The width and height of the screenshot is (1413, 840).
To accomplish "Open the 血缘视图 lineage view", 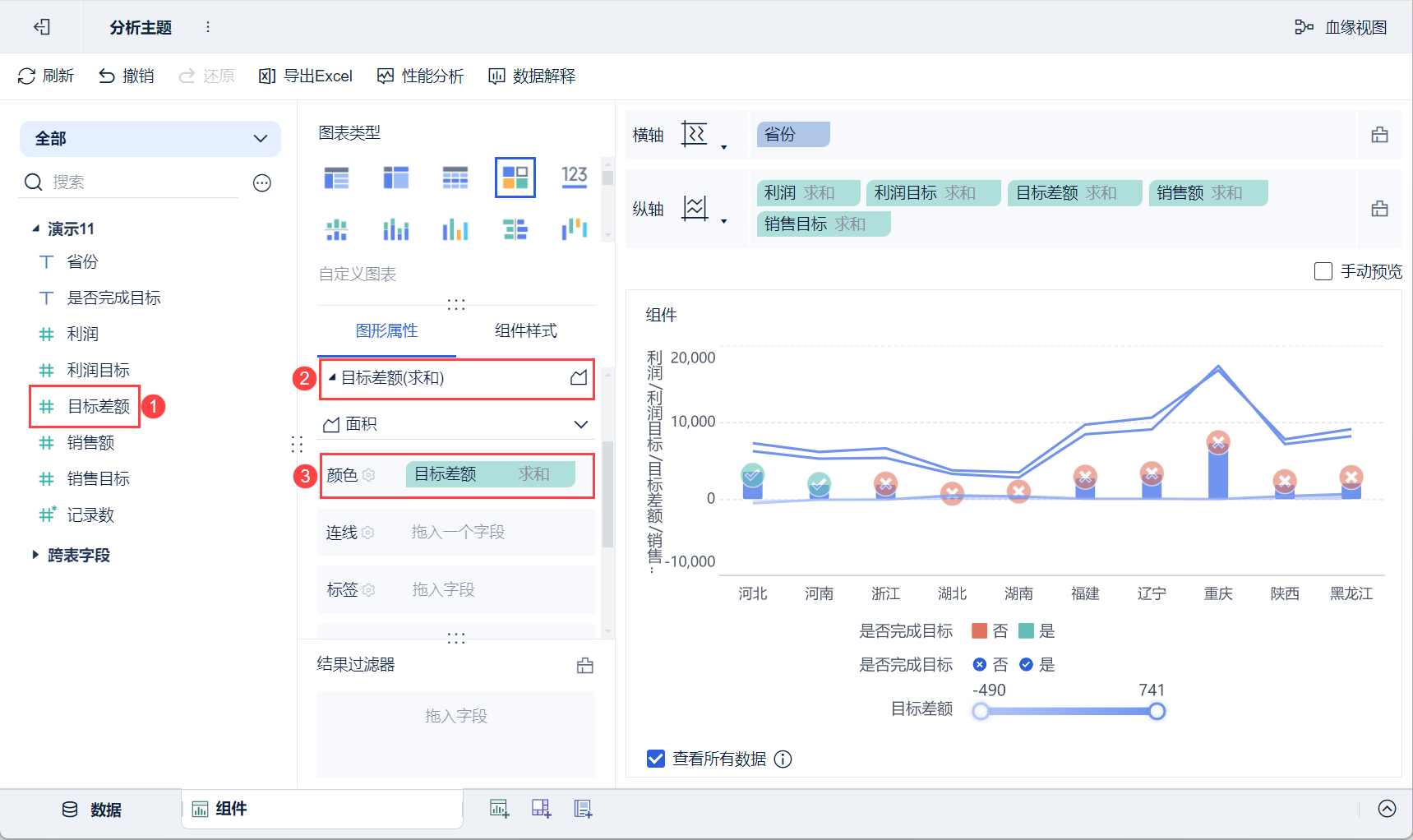I will coord(1341,27).
